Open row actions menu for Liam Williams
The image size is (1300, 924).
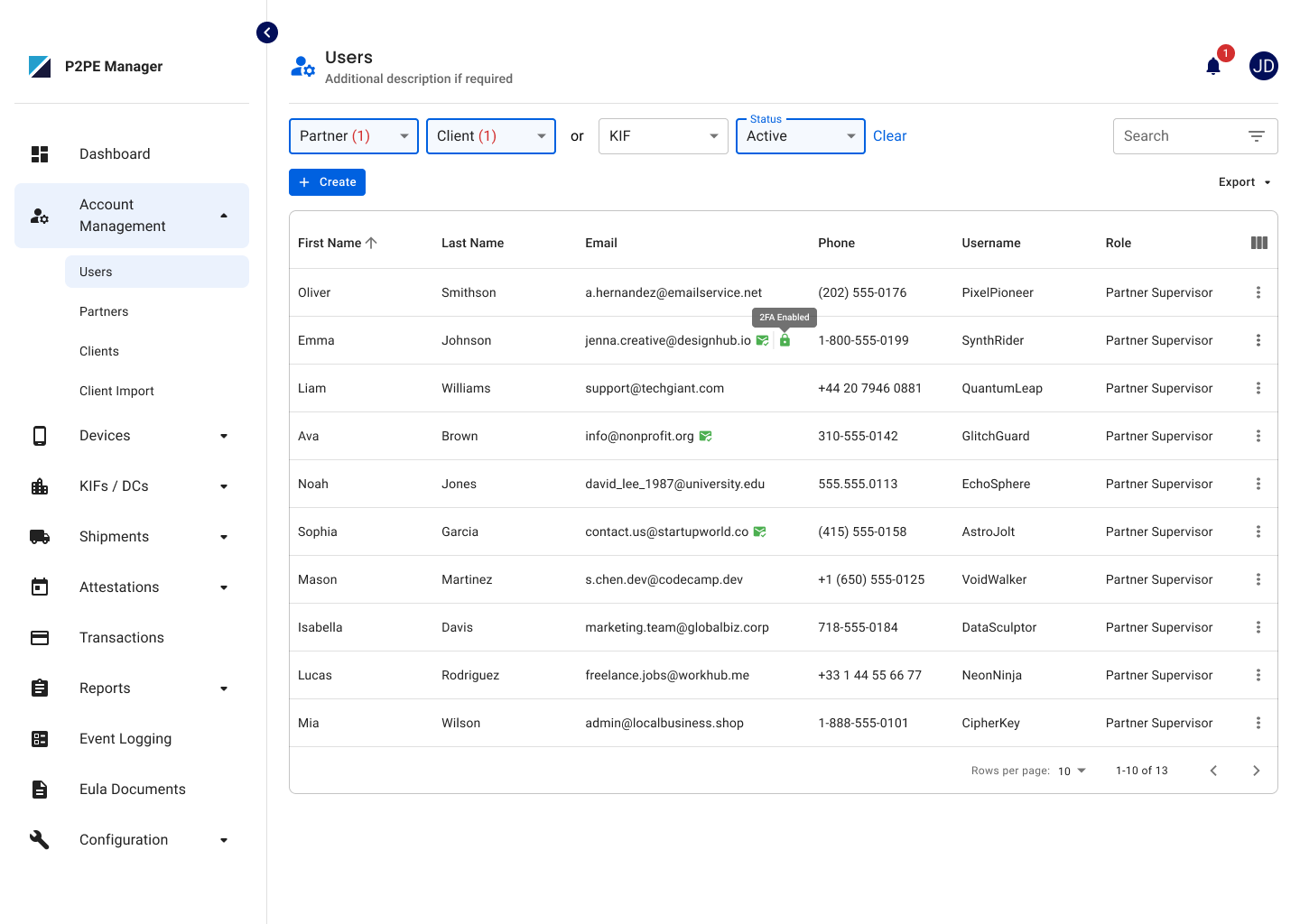click(1258, 388)
